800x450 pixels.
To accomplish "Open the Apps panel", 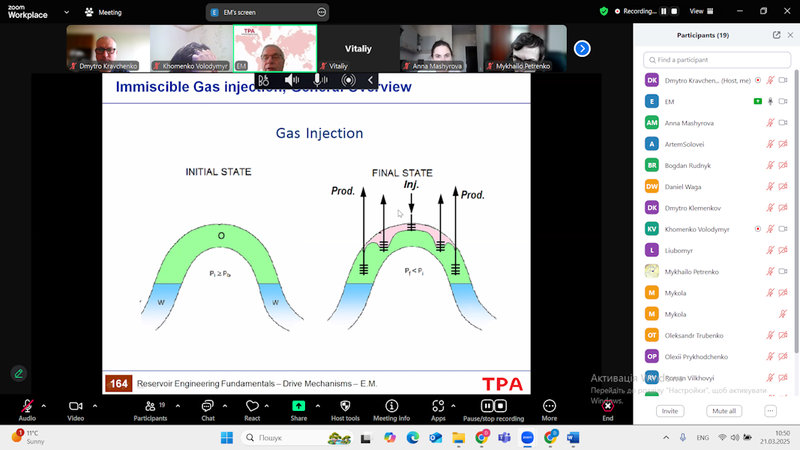I will pyautogui.click(x=438, y=410).
